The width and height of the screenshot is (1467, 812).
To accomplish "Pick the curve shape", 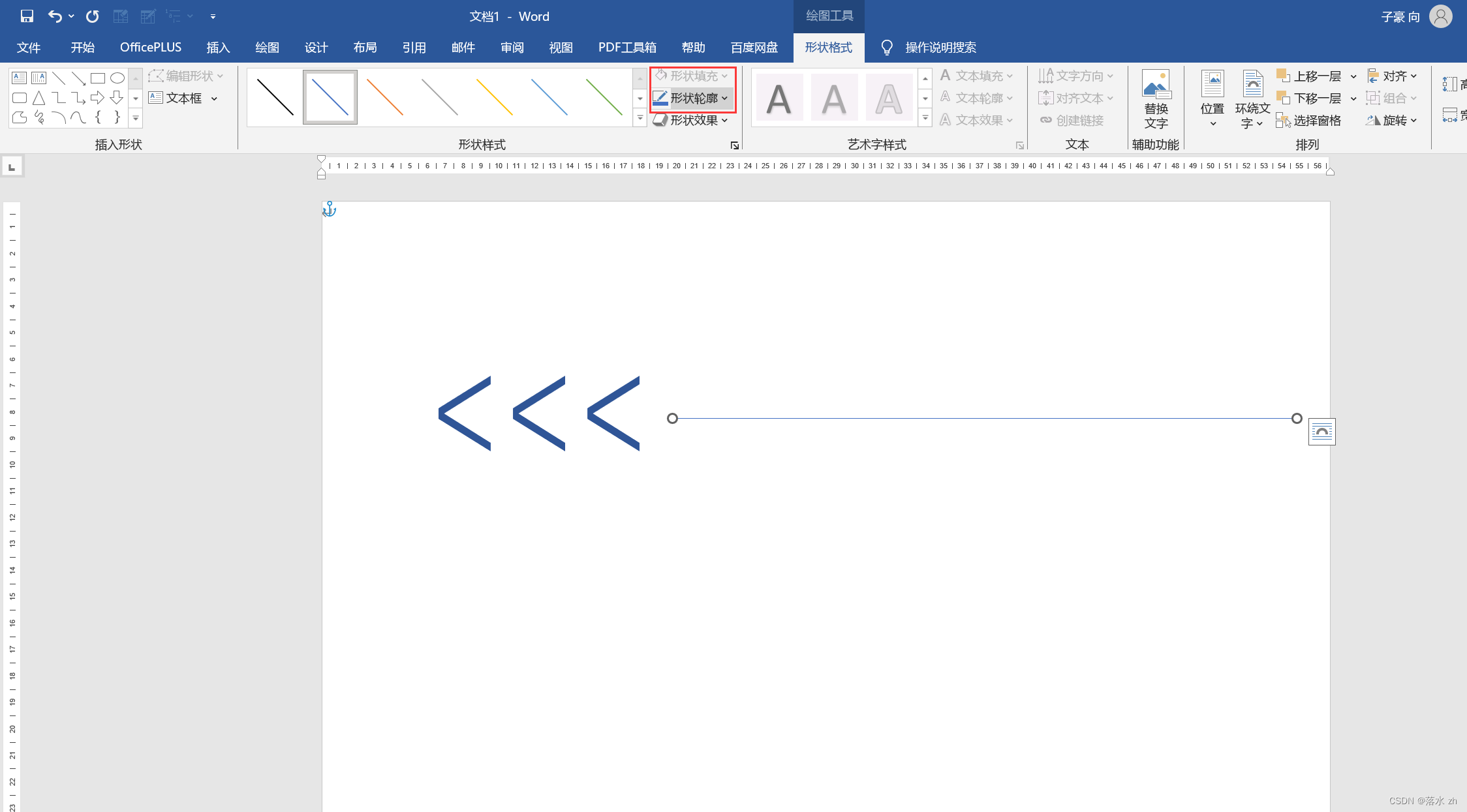I will tap(78, 117).
